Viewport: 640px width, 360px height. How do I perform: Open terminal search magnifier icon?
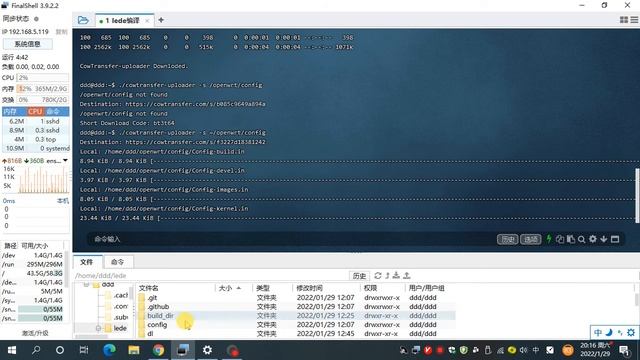(582, 240)
